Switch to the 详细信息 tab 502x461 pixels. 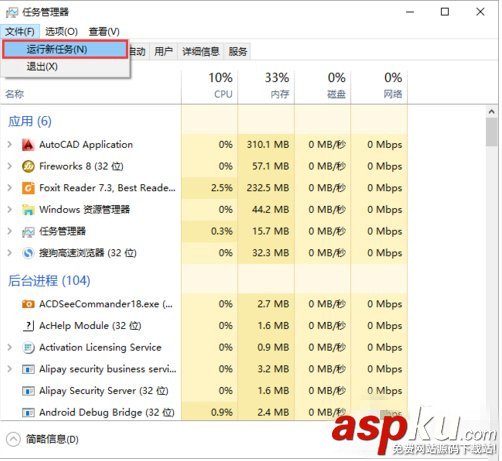(x=201, y=51)
